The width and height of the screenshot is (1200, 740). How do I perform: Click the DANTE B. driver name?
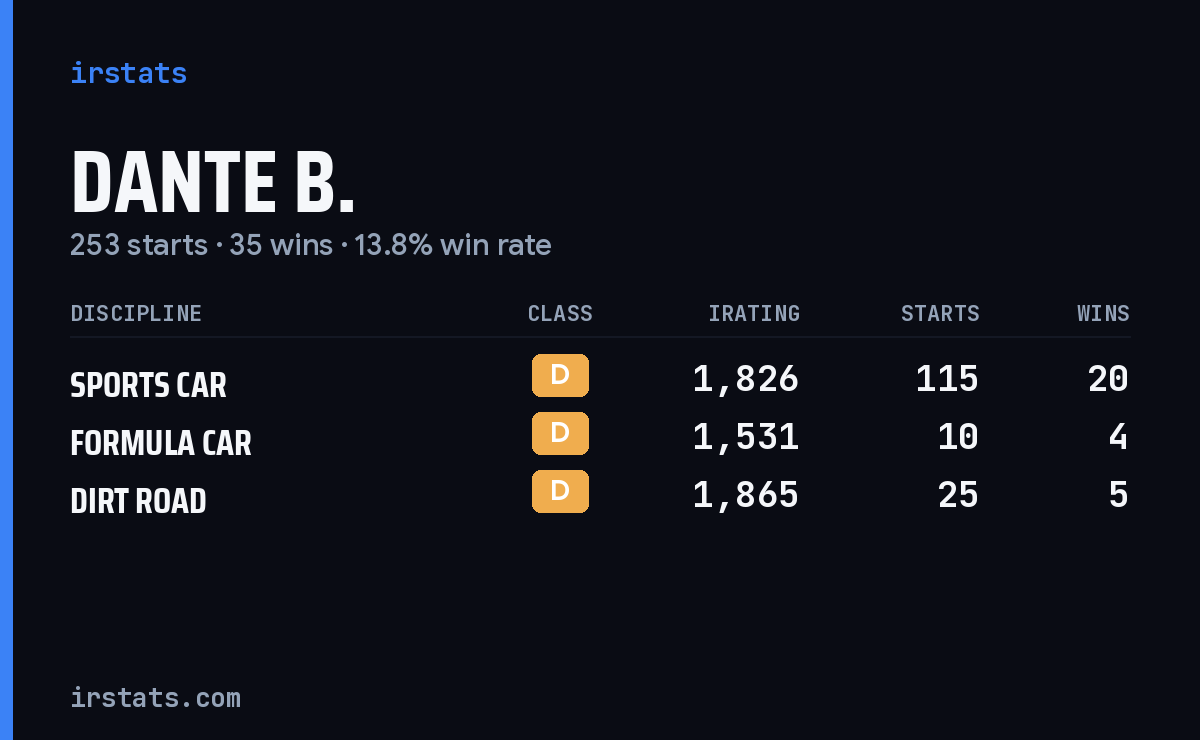212,183
